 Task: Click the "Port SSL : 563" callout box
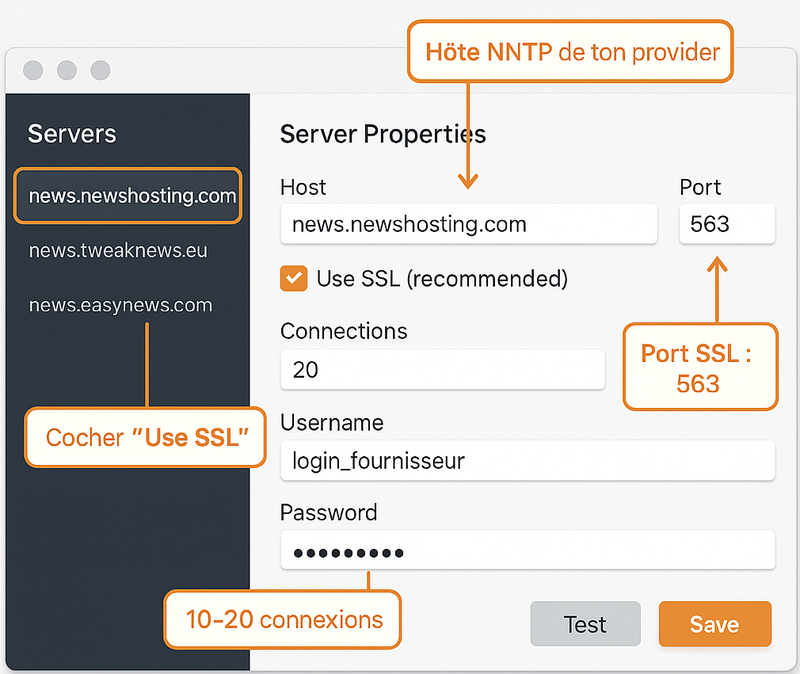coord(699,367)
